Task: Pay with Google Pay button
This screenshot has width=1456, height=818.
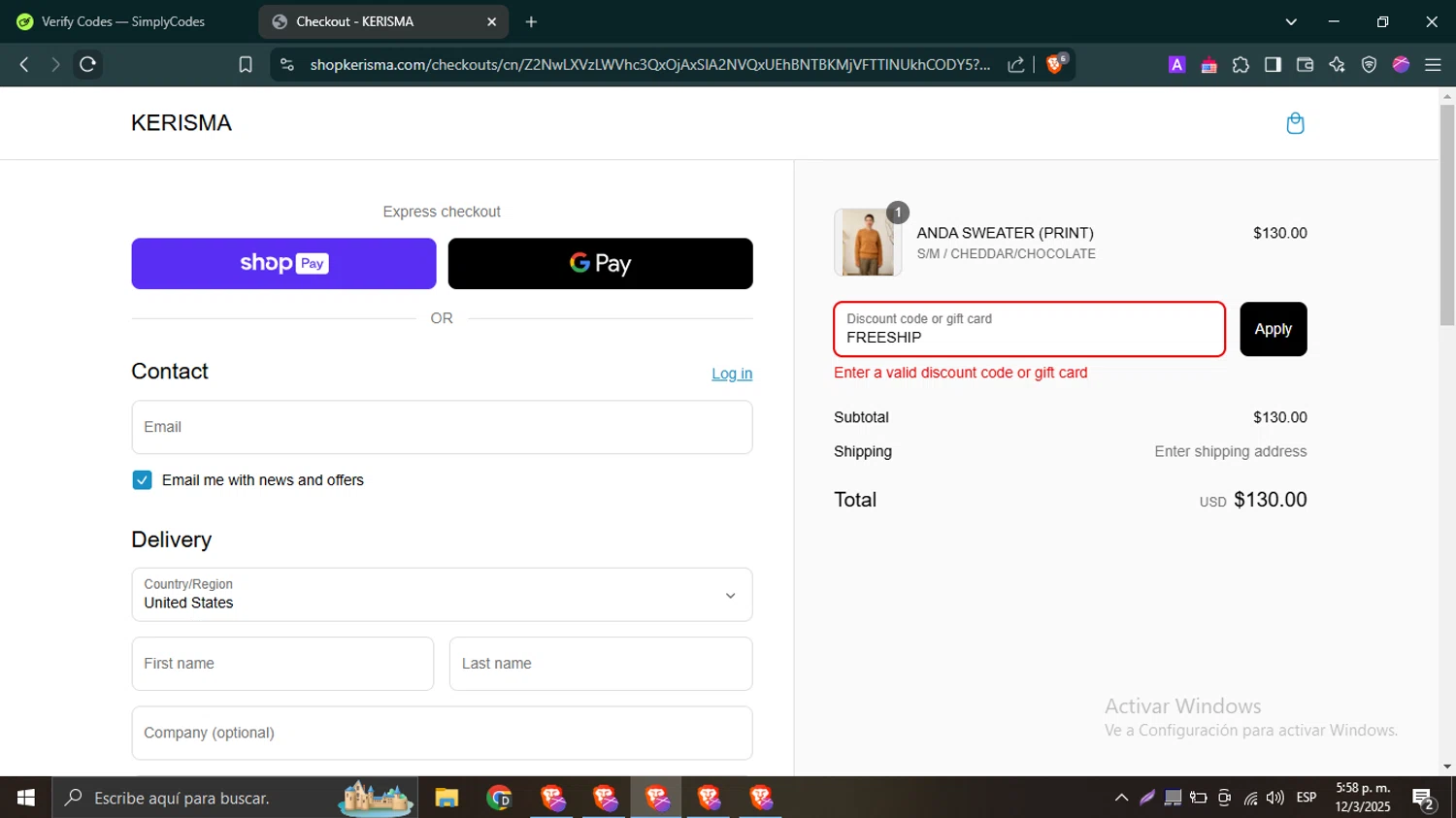Action: click(x=600, y=263)
